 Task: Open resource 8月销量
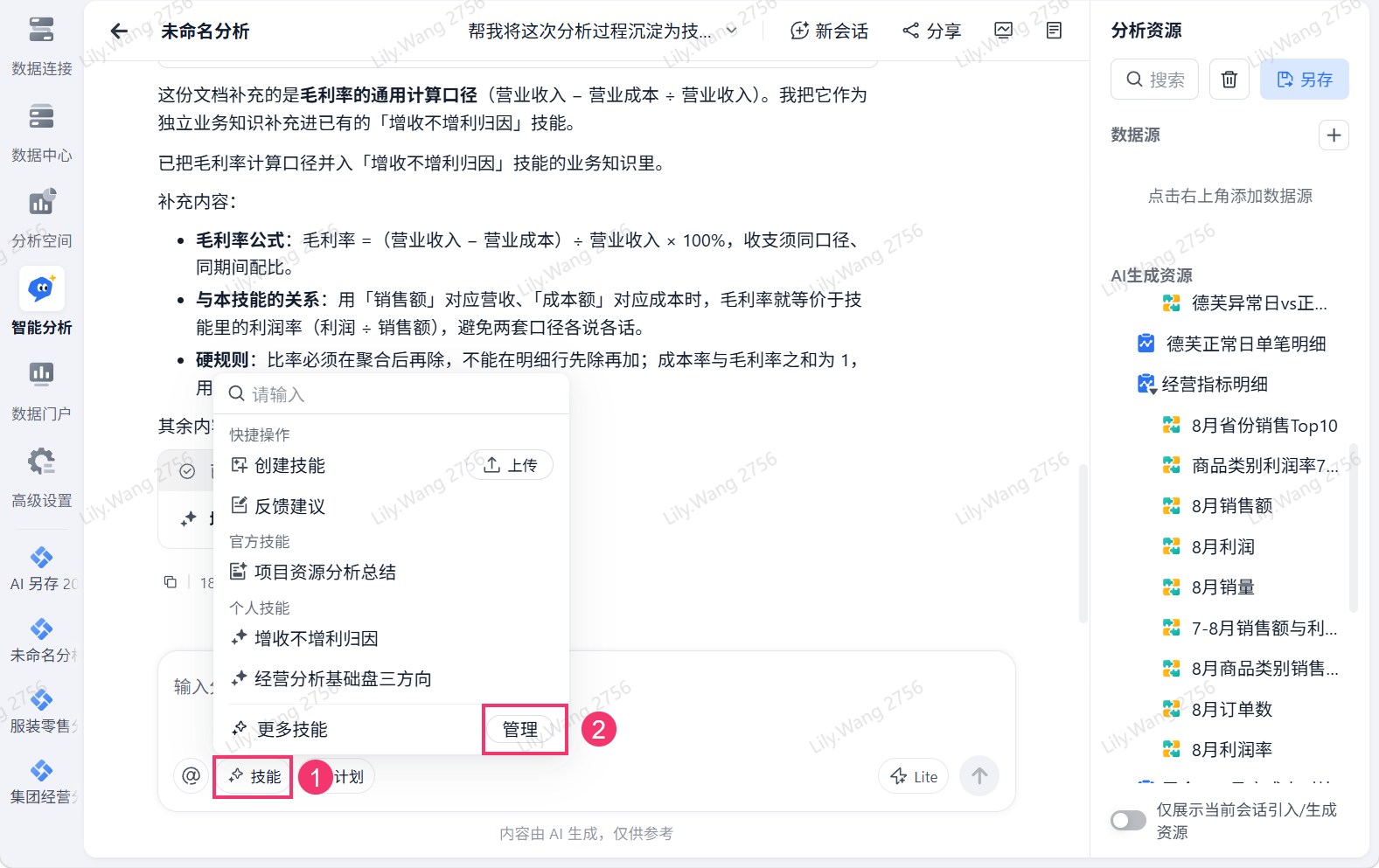tap(1208, 587)
